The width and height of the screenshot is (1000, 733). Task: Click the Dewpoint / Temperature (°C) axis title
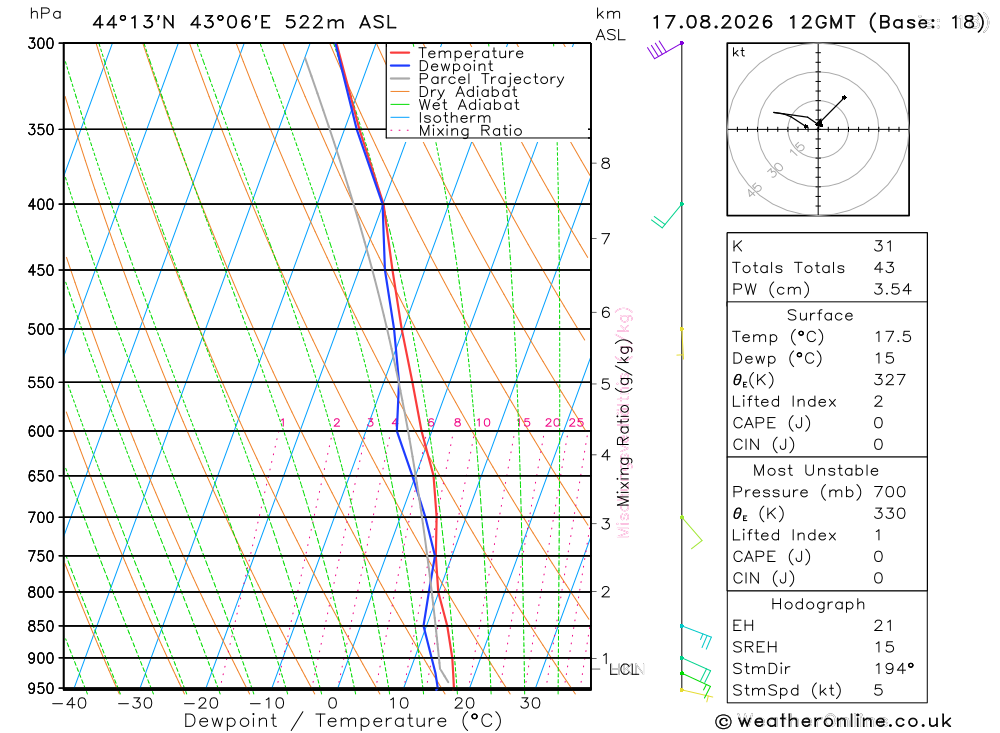342,721
